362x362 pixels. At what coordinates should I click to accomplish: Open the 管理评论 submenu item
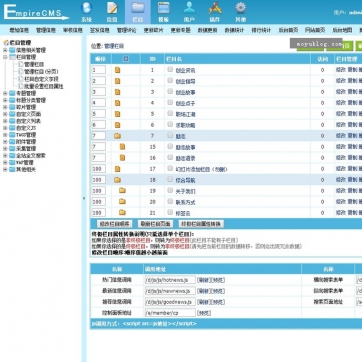(126, 30)
